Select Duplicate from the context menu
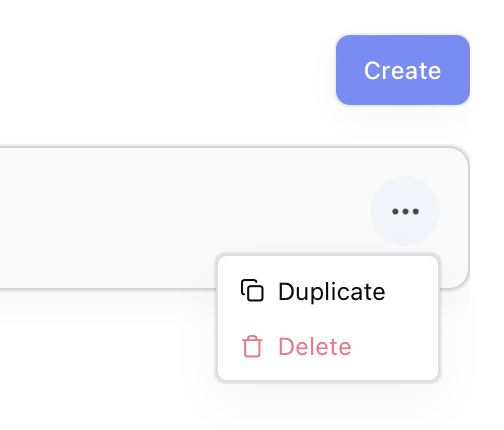The width and height of the screenshot is (504, 430). (328, 291)
